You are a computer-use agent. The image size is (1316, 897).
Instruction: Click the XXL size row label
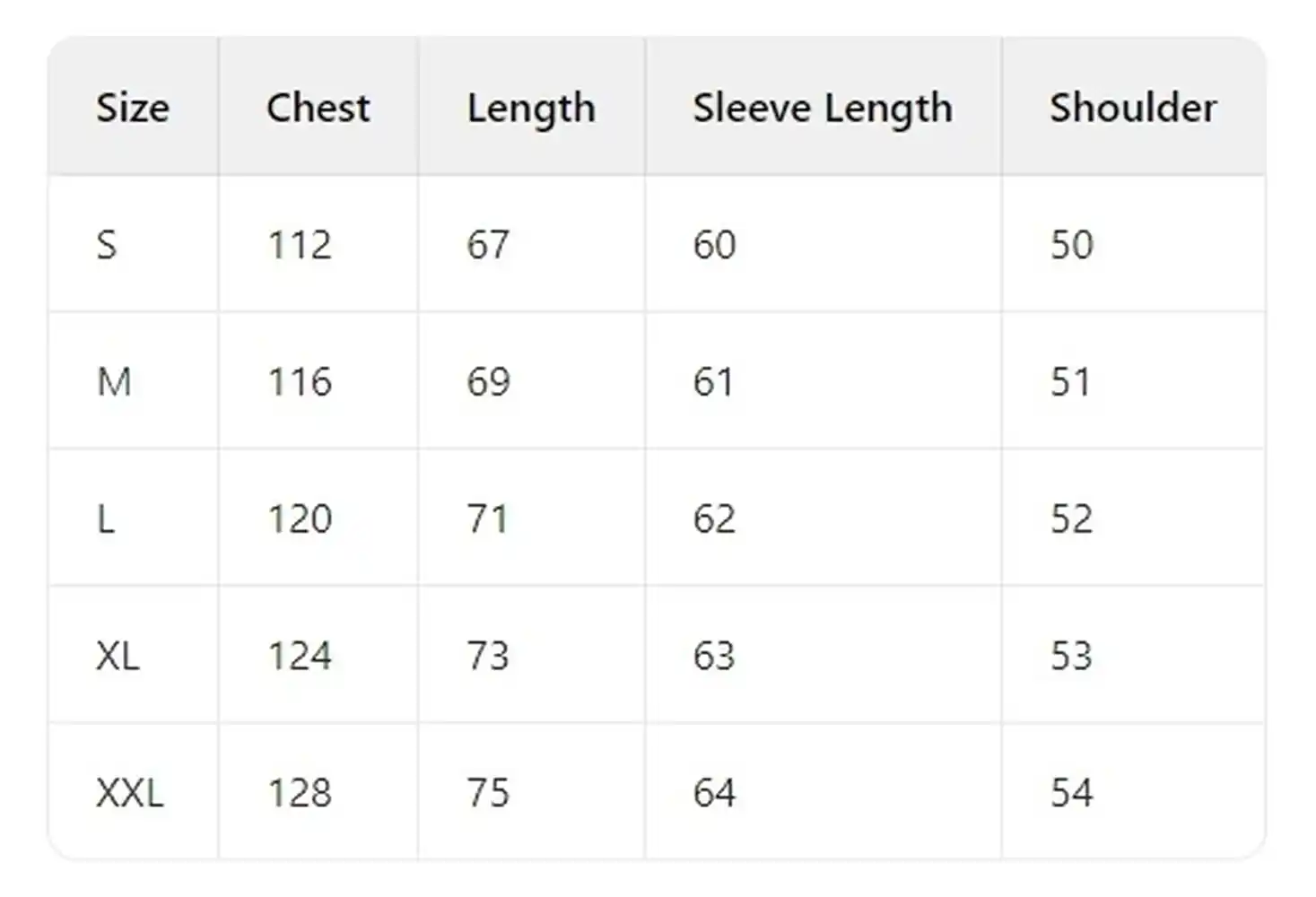(130, 793)
